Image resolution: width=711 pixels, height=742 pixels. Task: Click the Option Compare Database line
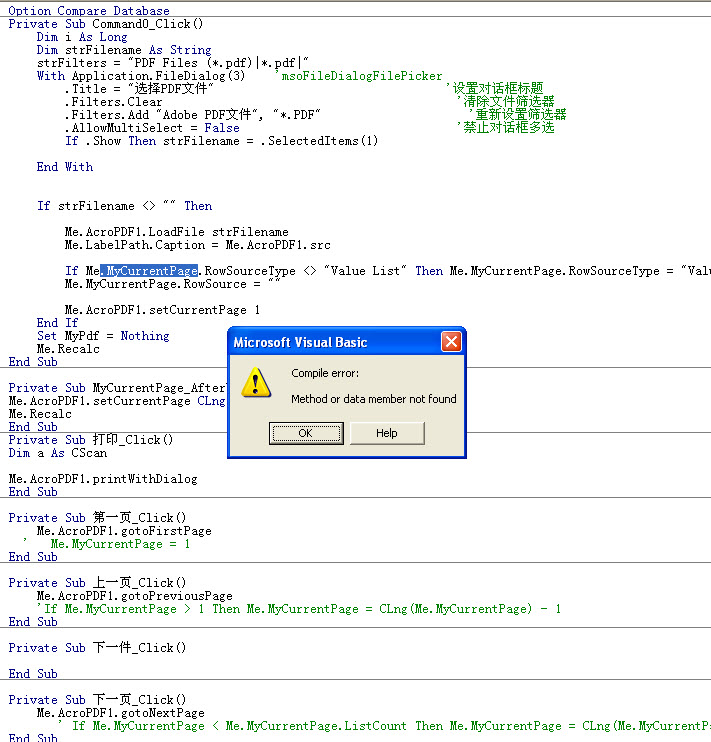coord(89,11)
